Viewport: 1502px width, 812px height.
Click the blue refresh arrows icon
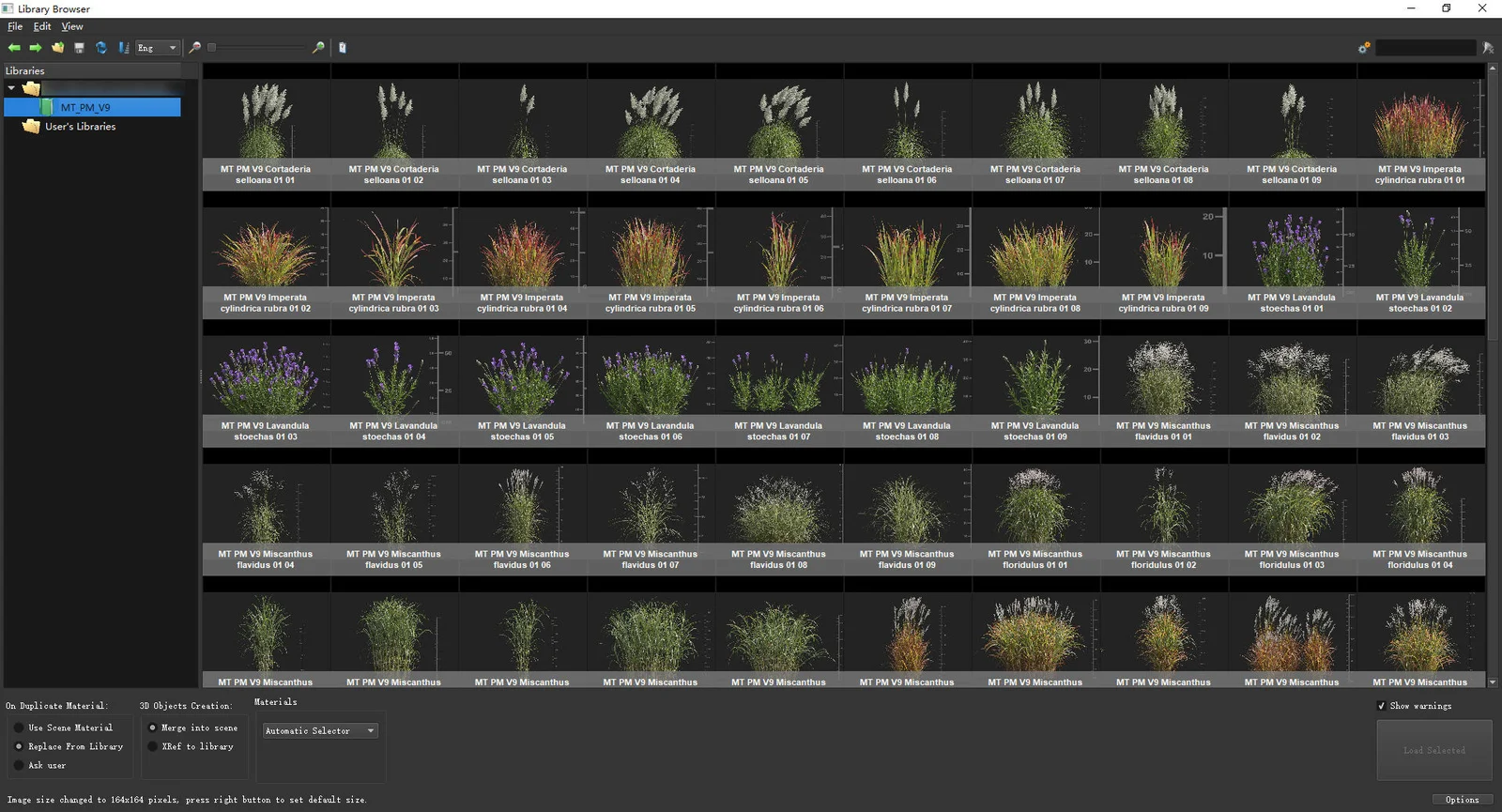[101, 48]
